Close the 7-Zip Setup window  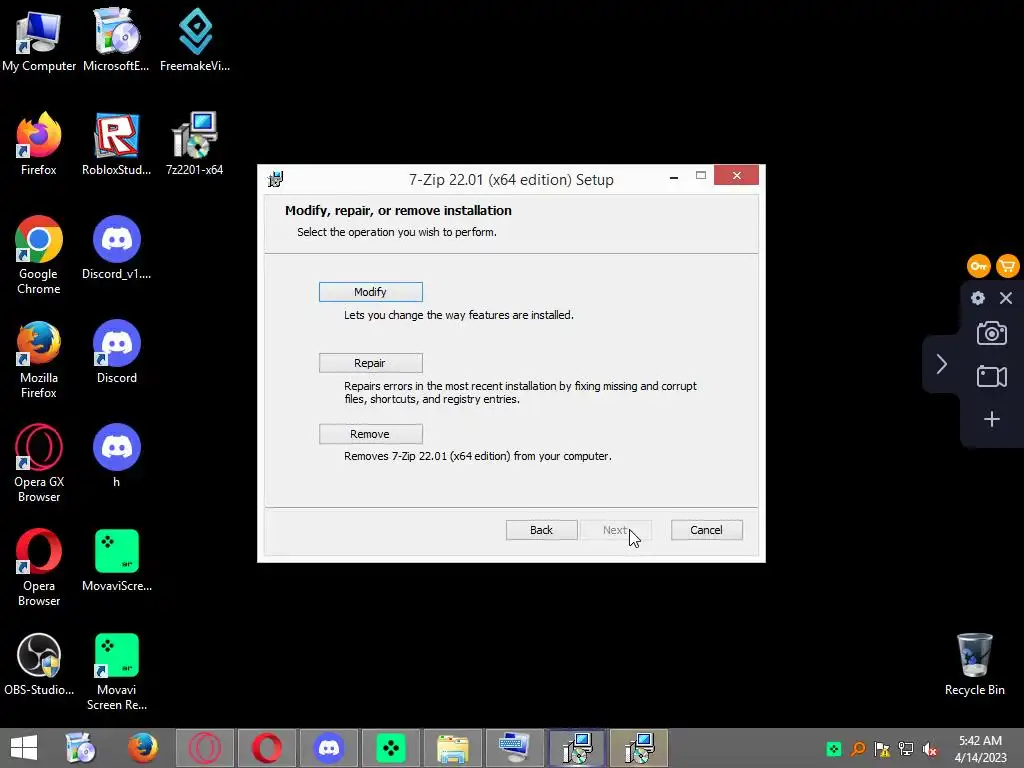click(x=736, y=176)
